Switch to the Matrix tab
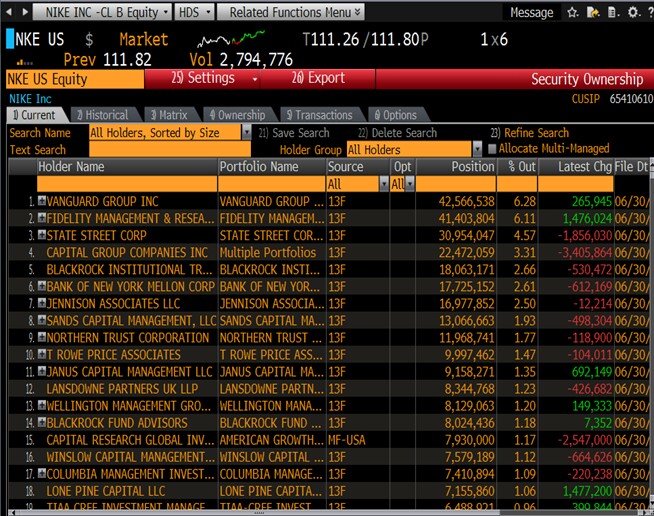This screenshot has height=516, width=654. point(169,115)
